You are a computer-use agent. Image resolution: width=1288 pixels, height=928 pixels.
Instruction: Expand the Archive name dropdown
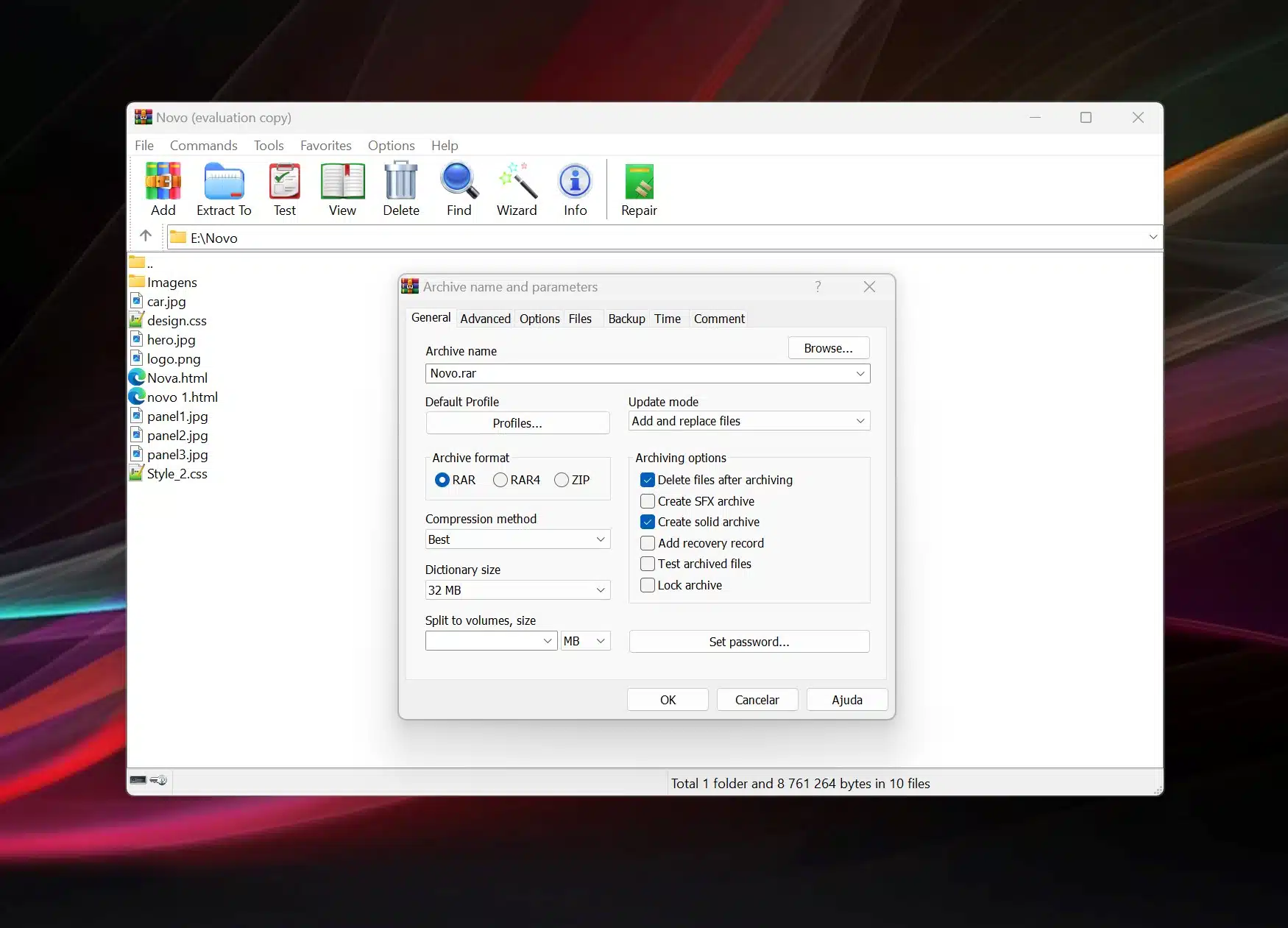click(860, 374)
